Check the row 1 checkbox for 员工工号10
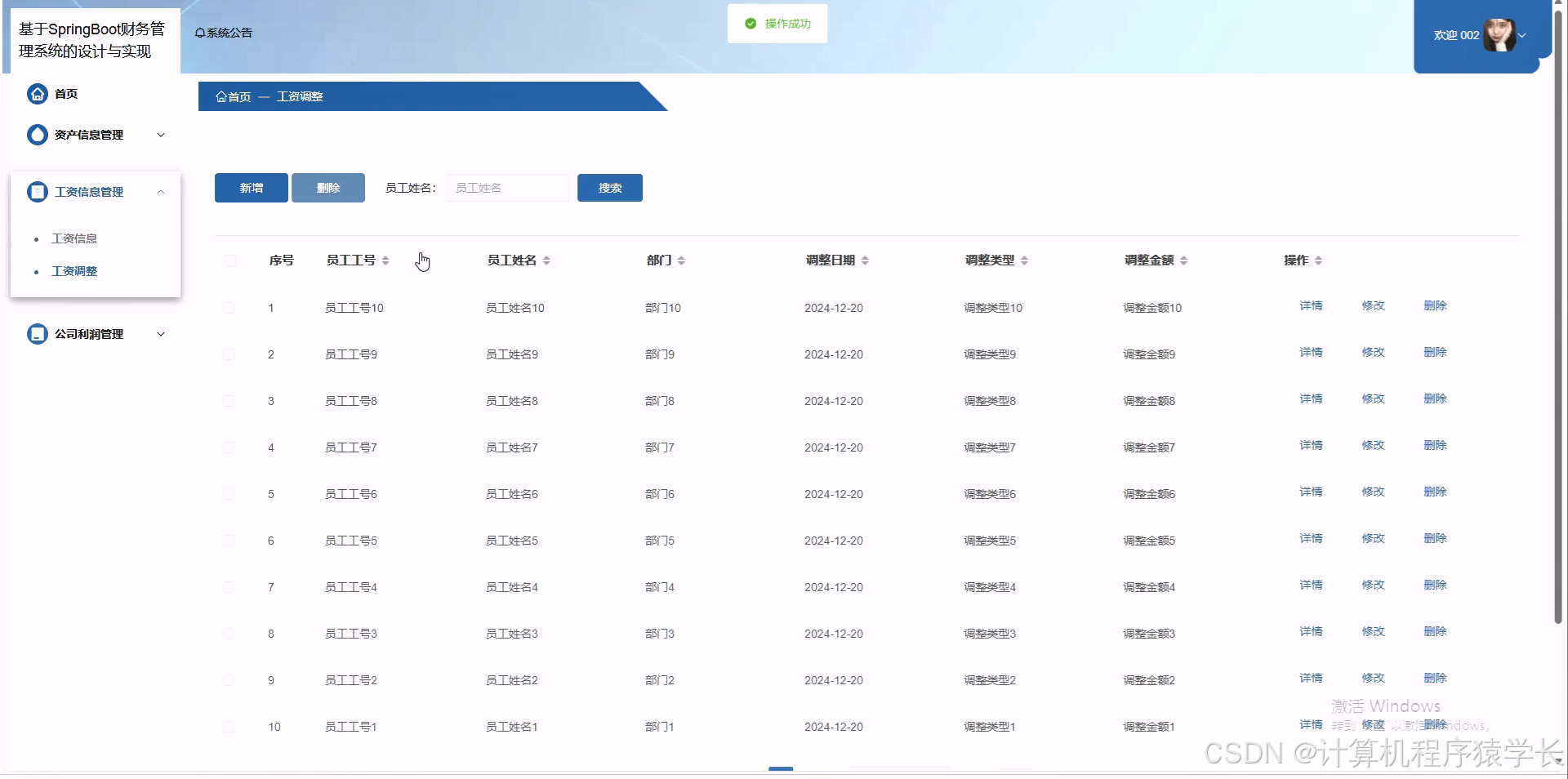The image size is (1568, 779). 229,308
